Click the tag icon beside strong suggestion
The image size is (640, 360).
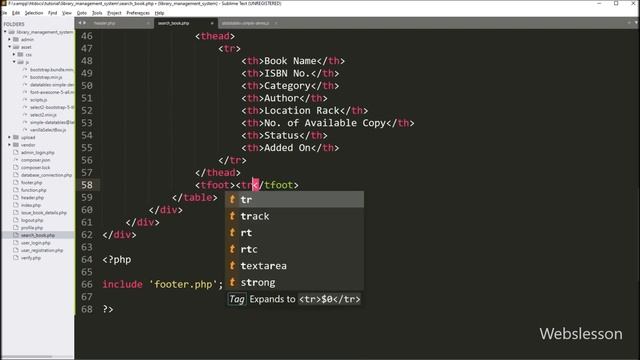coord(232,282)
